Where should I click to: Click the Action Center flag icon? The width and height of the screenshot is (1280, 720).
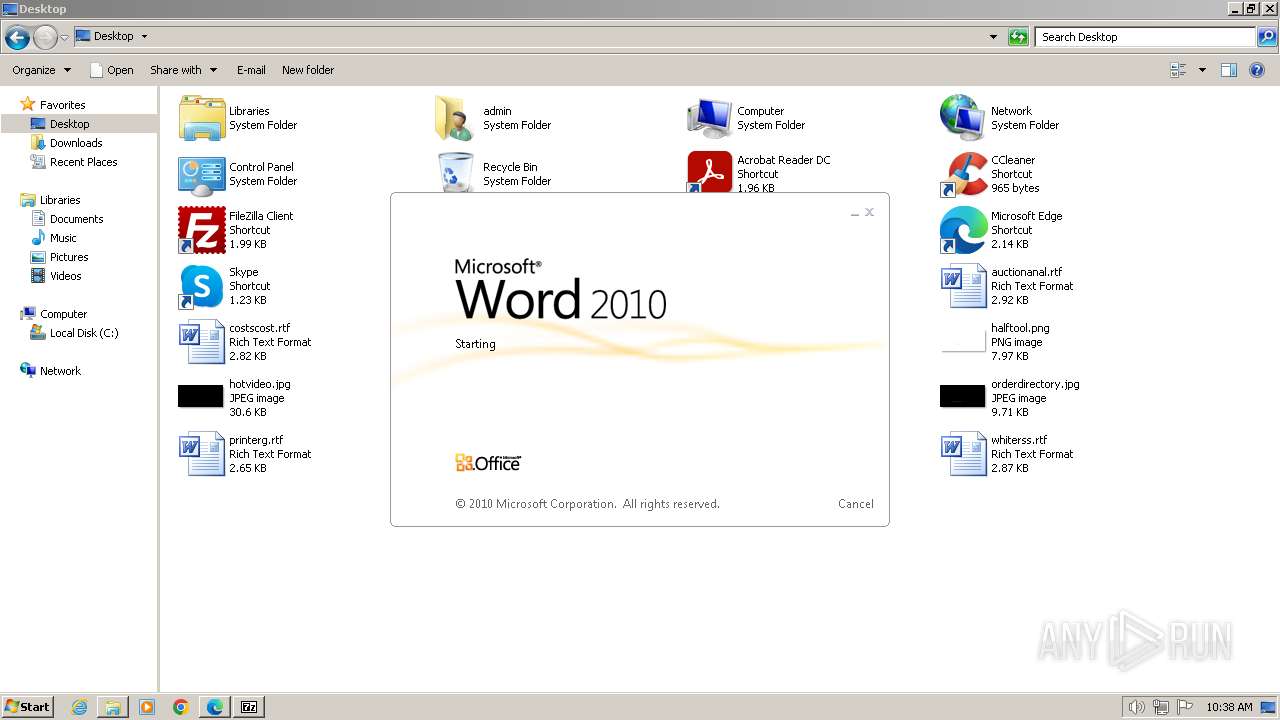1185,707
